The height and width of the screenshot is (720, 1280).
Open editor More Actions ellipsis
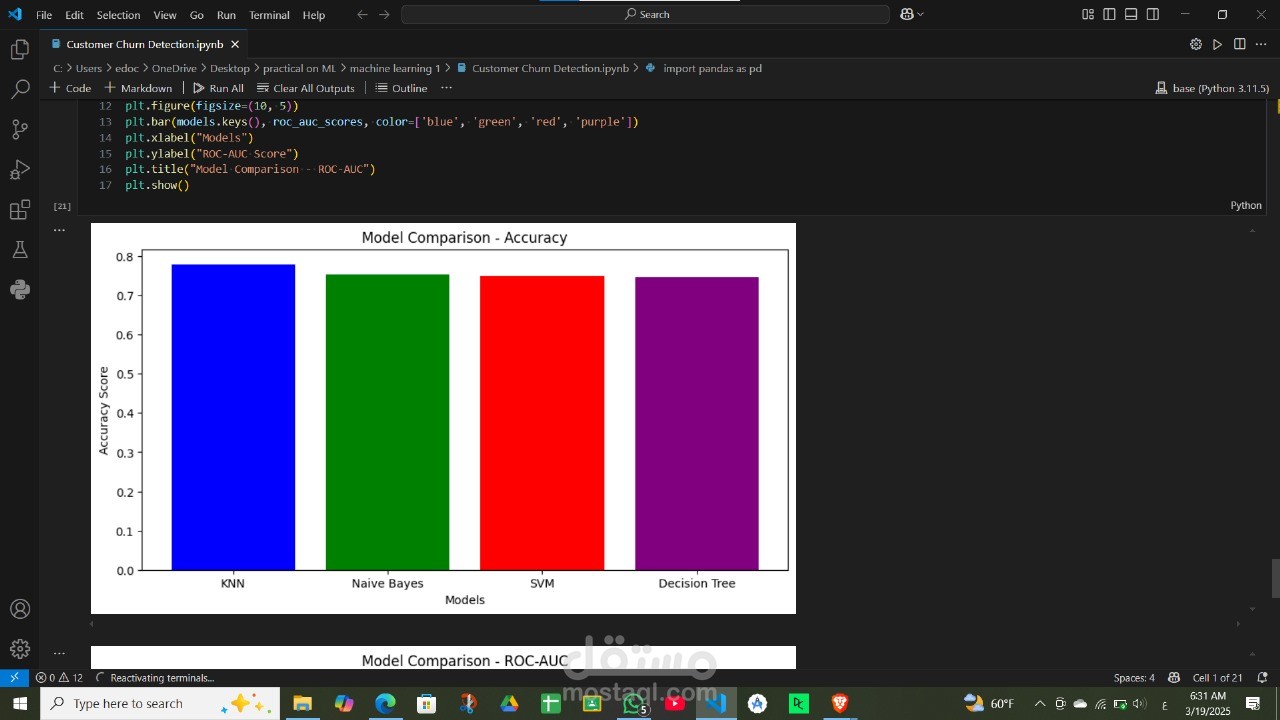(1261, 44)
